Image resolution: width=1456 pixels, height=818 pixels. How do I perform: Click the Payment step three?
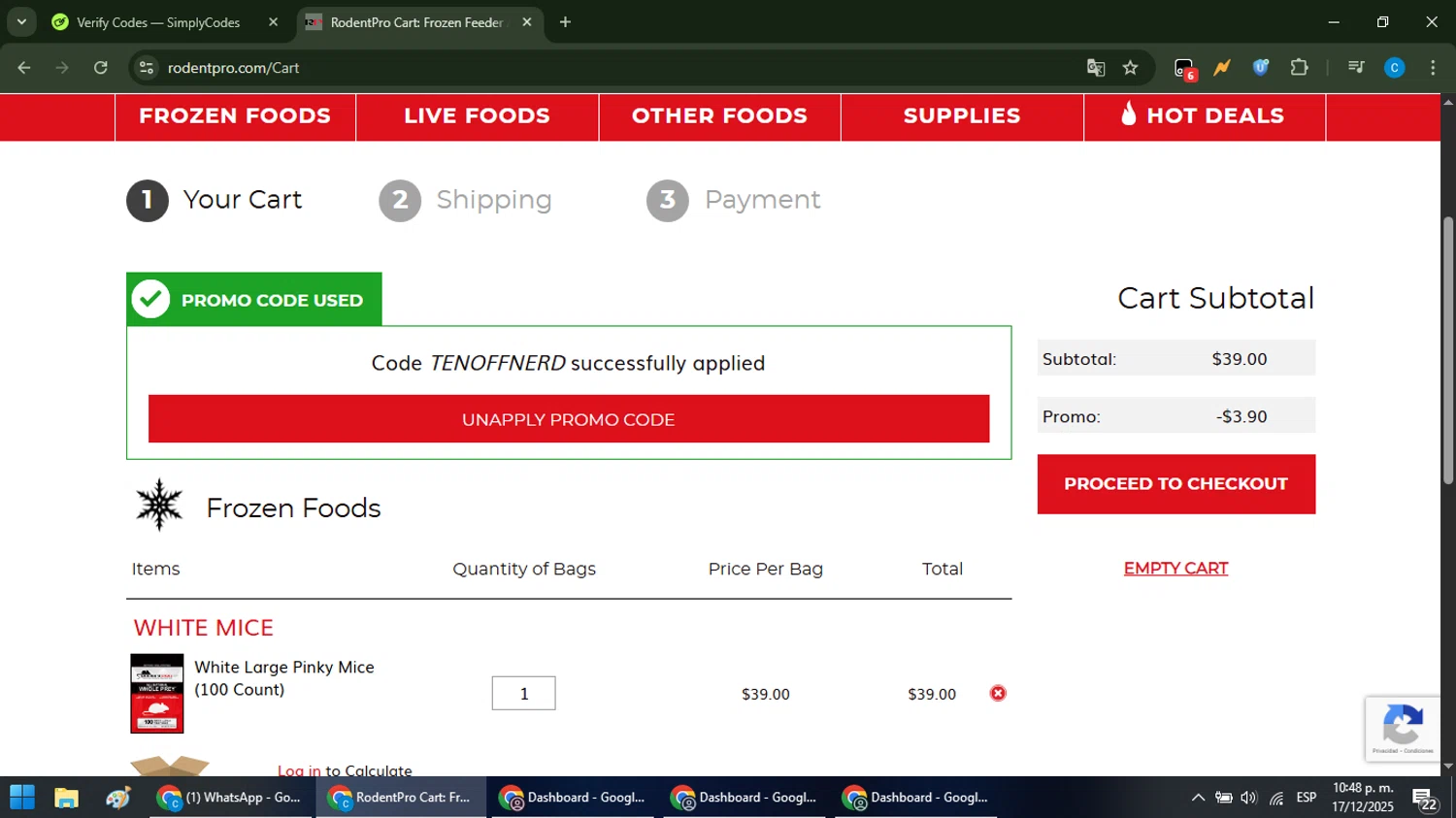[734, 200]
